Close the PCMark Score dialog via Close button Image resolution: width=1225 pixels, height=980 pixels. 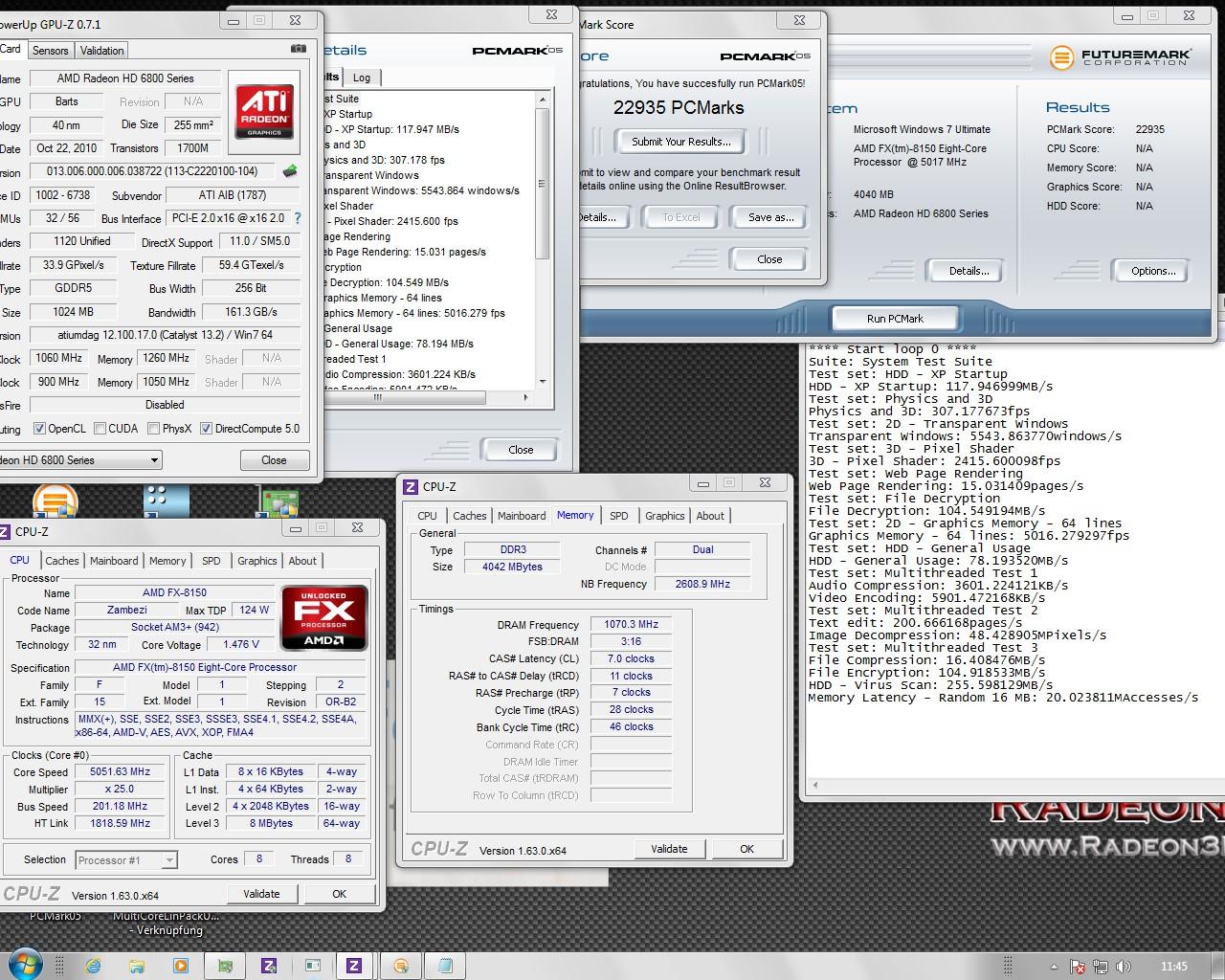pyautogui.click(x=769, y=259)
